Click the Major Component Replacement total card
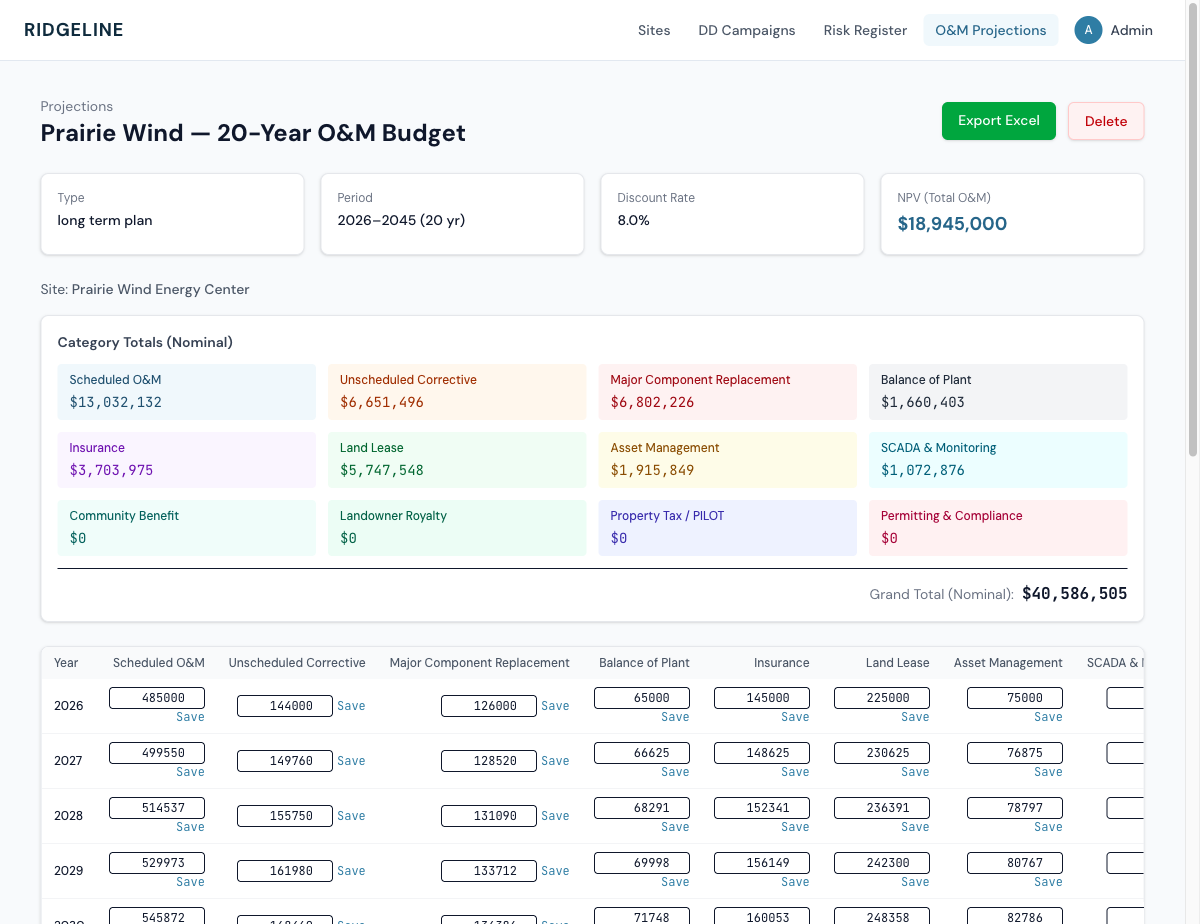The height and width of the screenshot is (924, 1200). (x=727, y=392)
